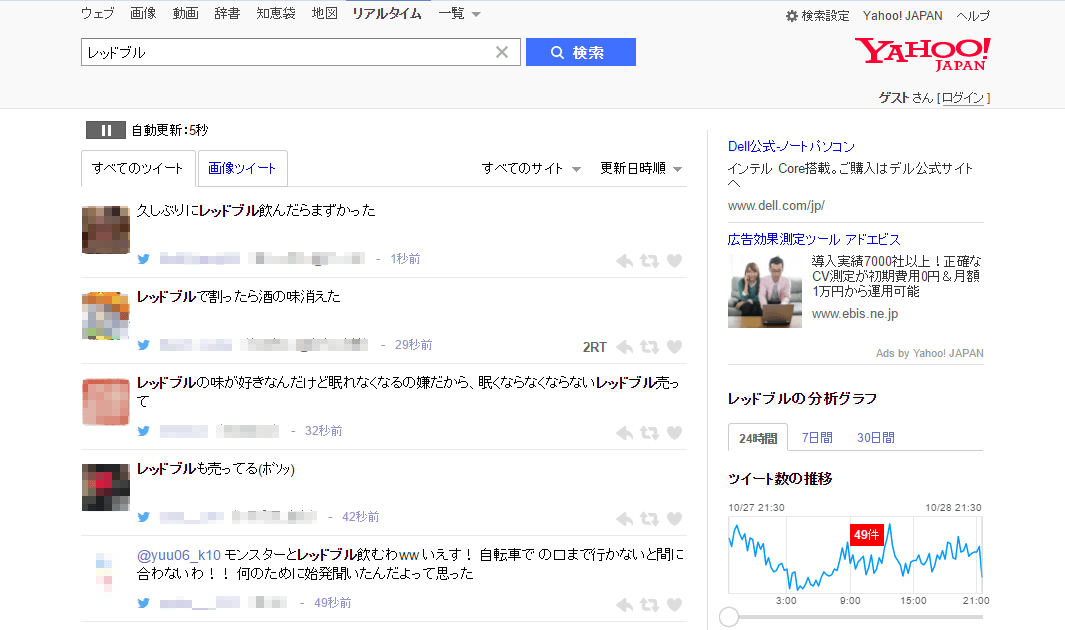Switch to the ウェブ search tab
This screenshot has height=630, width=1065.
(98, 14)
